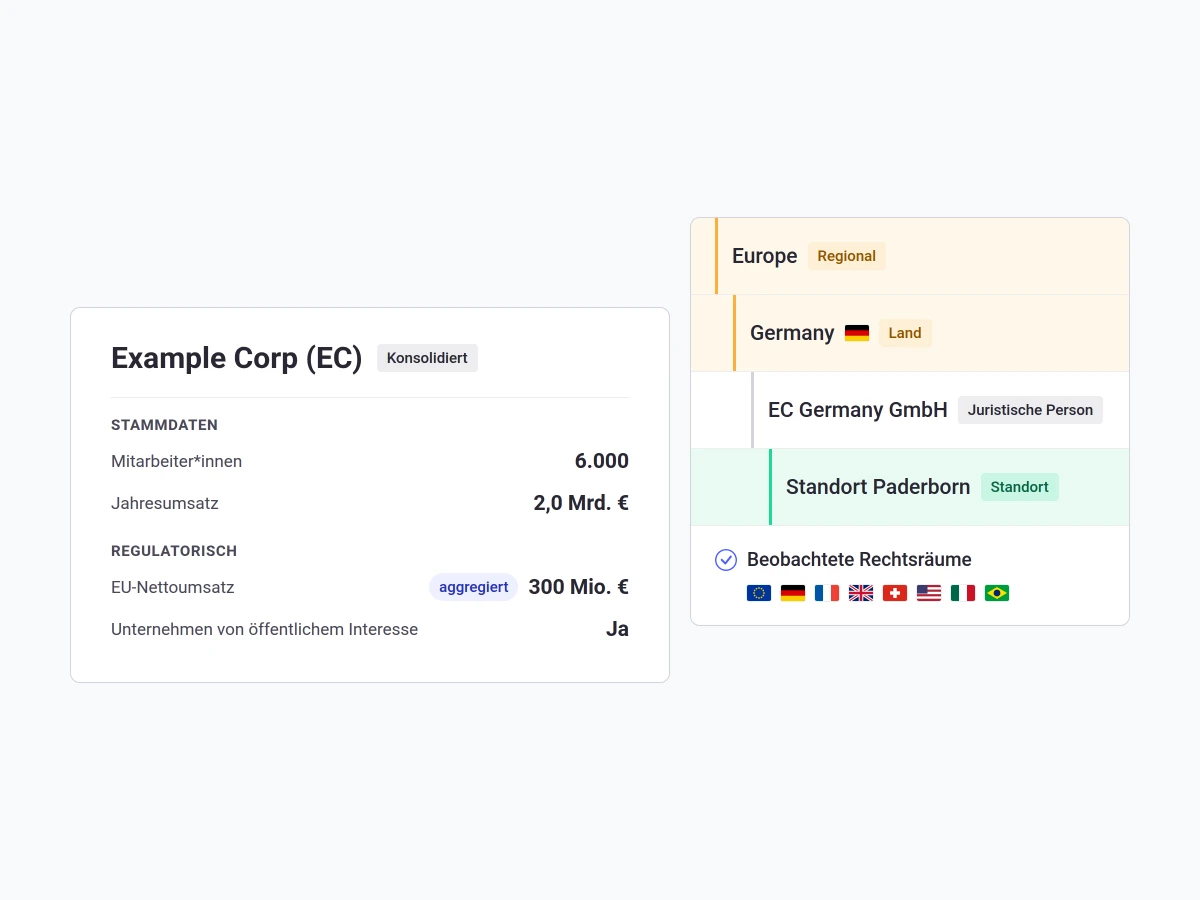The width and height of the screenshot is (1200, 900).
Task: Click Unternehmen von öffentlichem Interesse label
Action: (264, 629)
